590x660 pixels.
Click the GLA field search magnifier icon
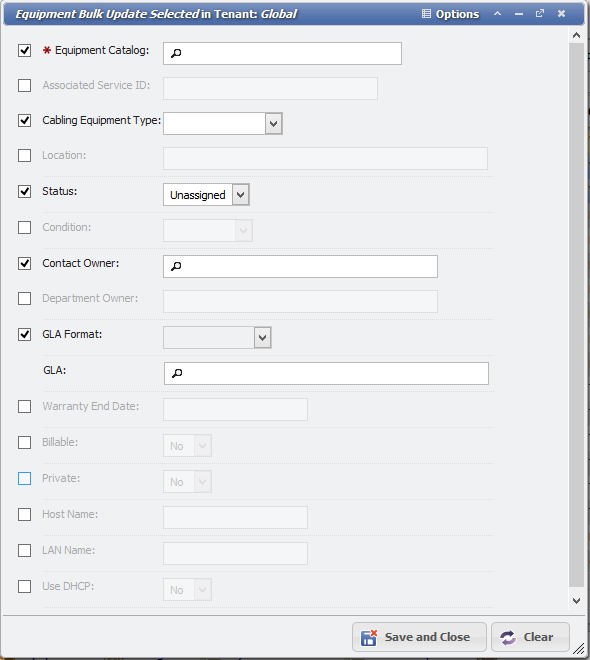(177, 373)
